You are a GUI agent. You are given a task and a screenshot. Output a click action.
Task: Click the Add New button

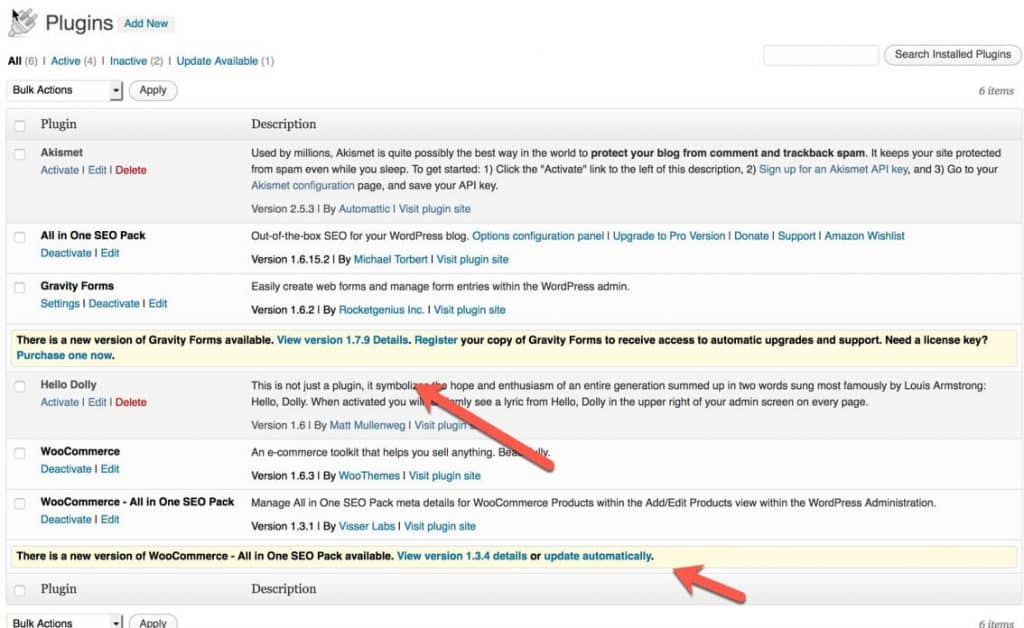[146, 23]
